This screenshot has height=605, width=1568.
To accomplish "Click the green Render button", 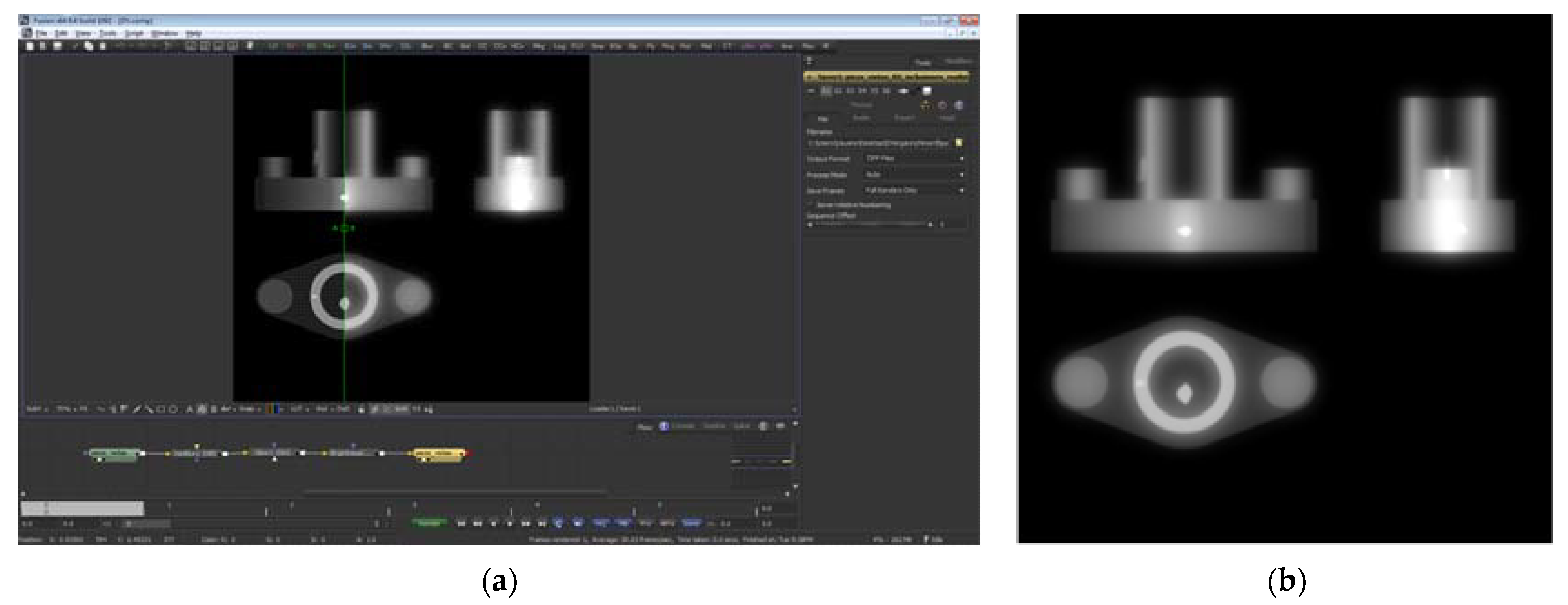I will (430, 523).
